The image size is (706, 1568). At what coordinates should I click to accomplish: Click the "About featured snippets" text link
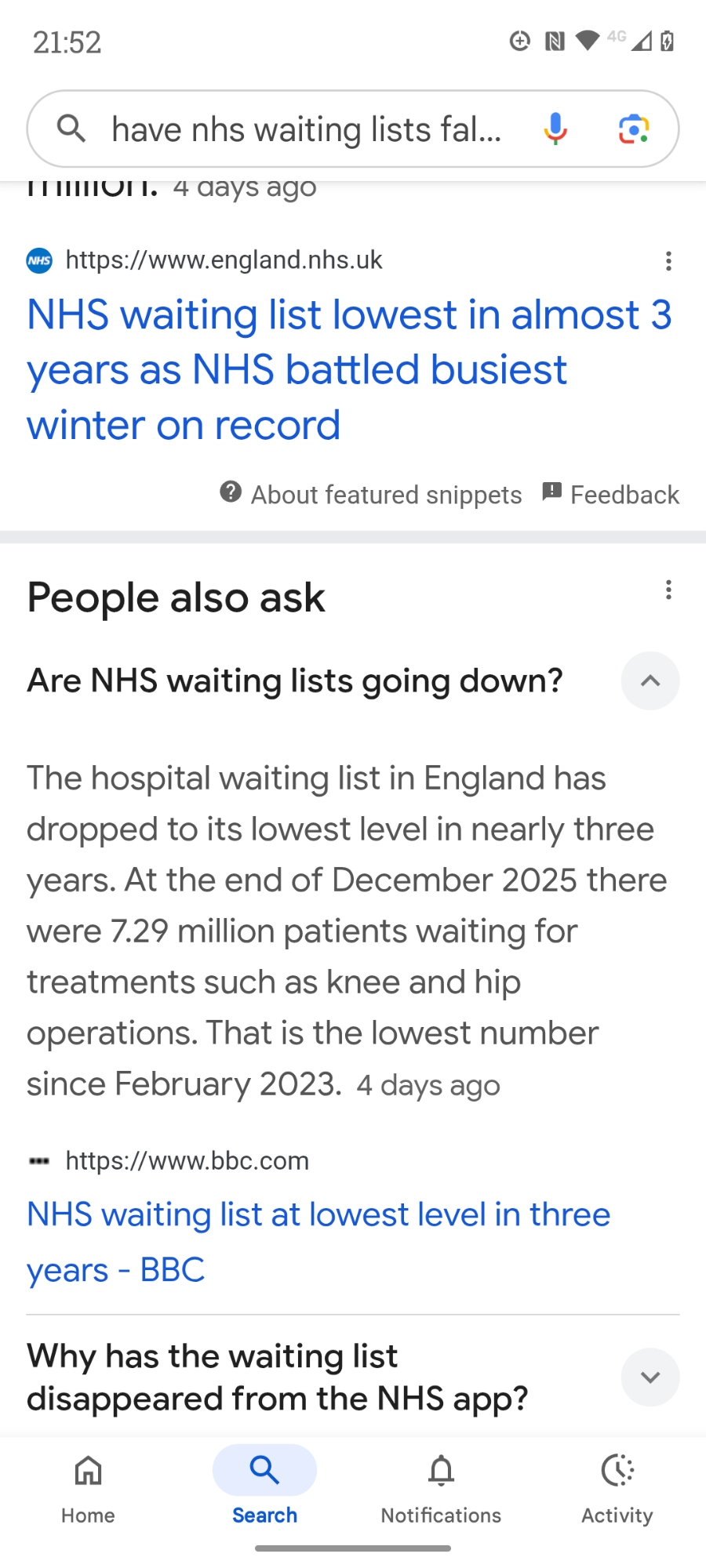point(386,495)
